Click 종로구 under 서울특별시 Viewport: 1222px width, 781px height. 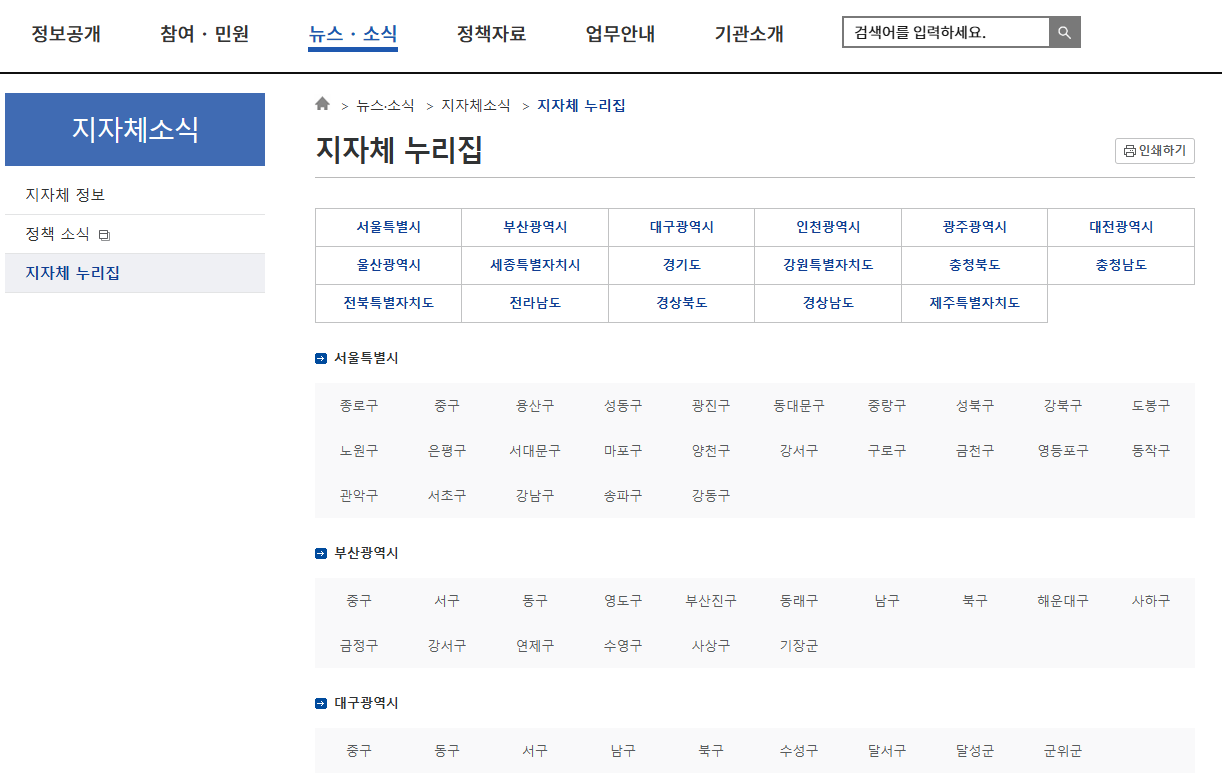tap(360, 405)
